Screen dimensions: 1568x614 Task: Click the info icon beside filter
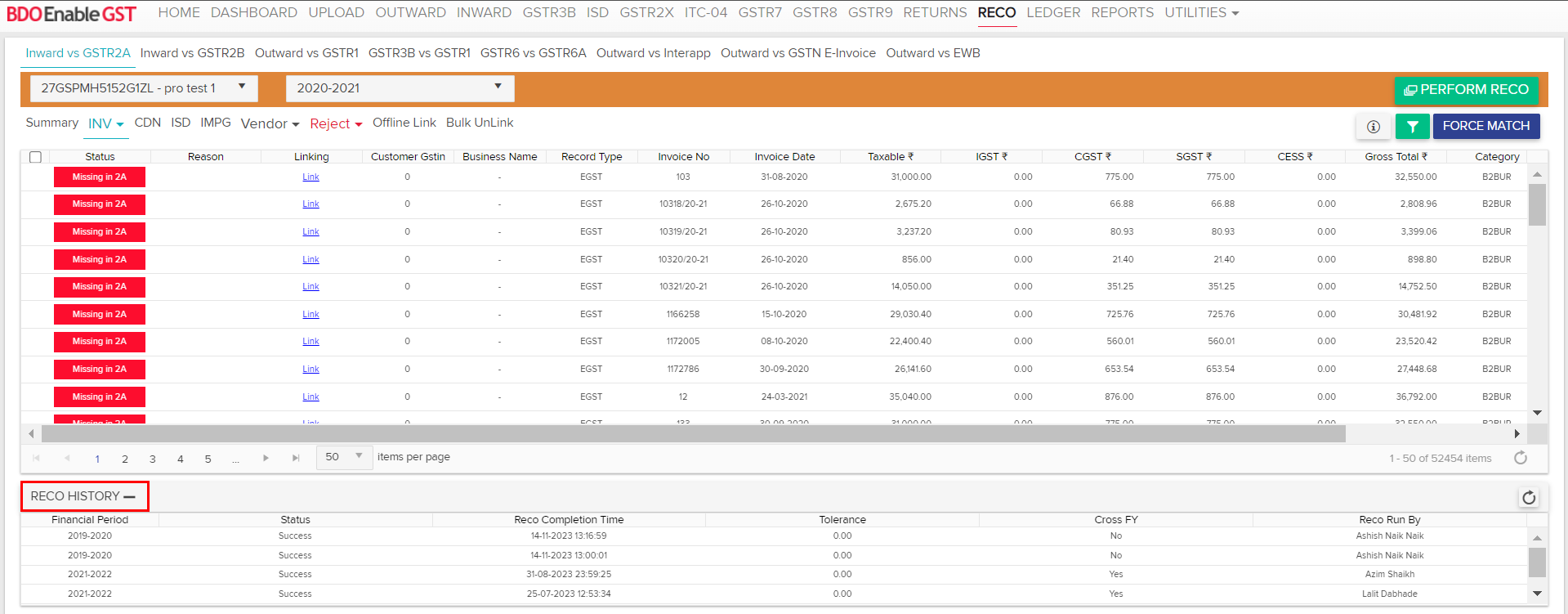tap(1374, 126)
